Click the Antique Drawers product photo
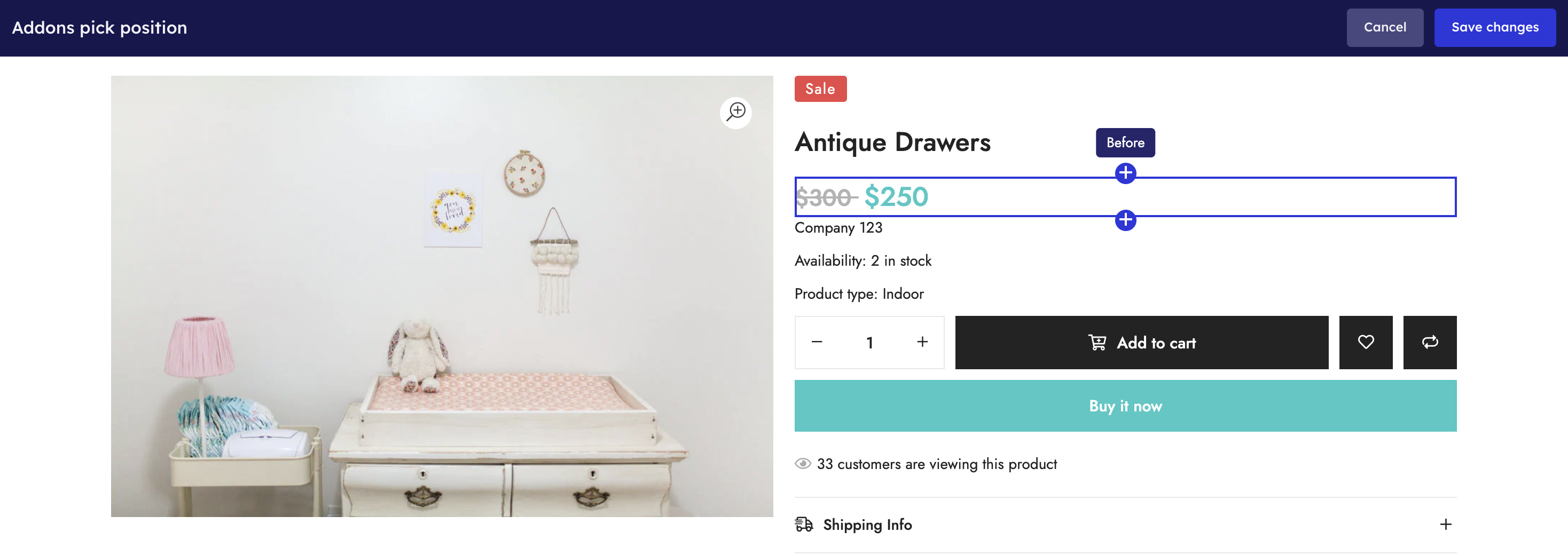The height and width of the screenshot is (556, 1568). (x=441, y=296)
